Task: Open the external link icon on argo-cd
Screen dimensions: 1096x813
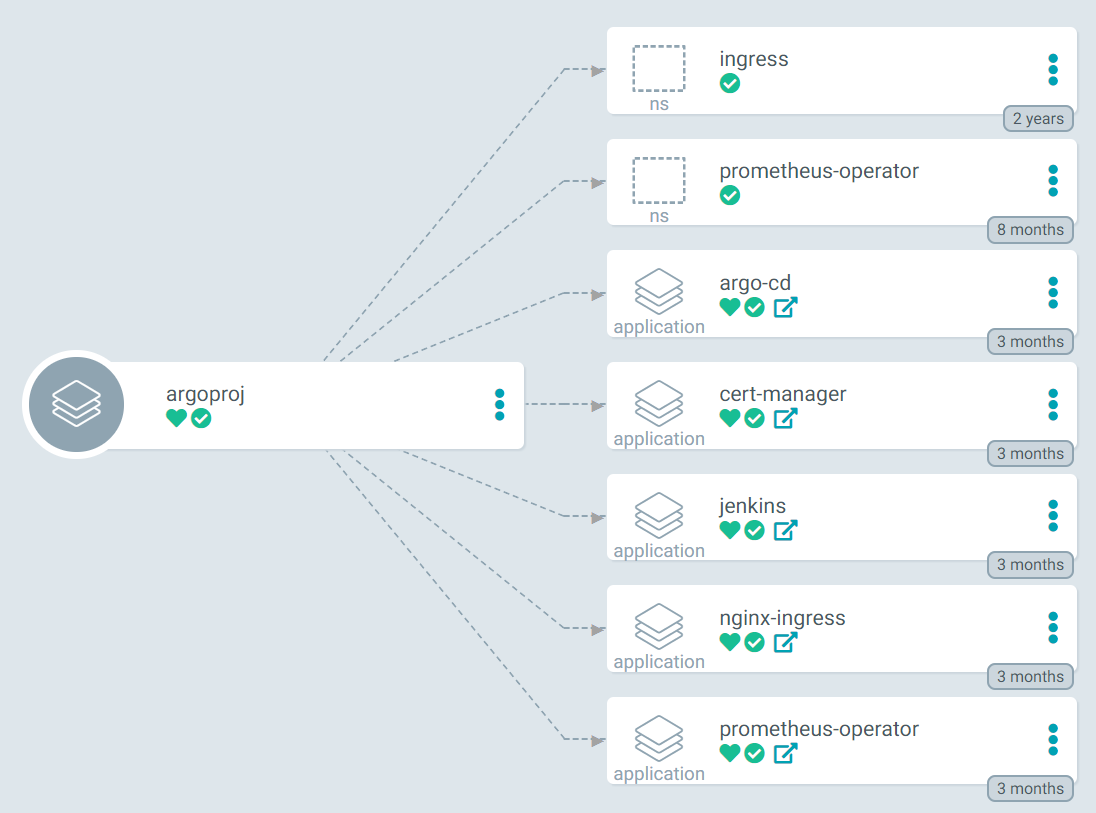Action: (x=785, y=307)
